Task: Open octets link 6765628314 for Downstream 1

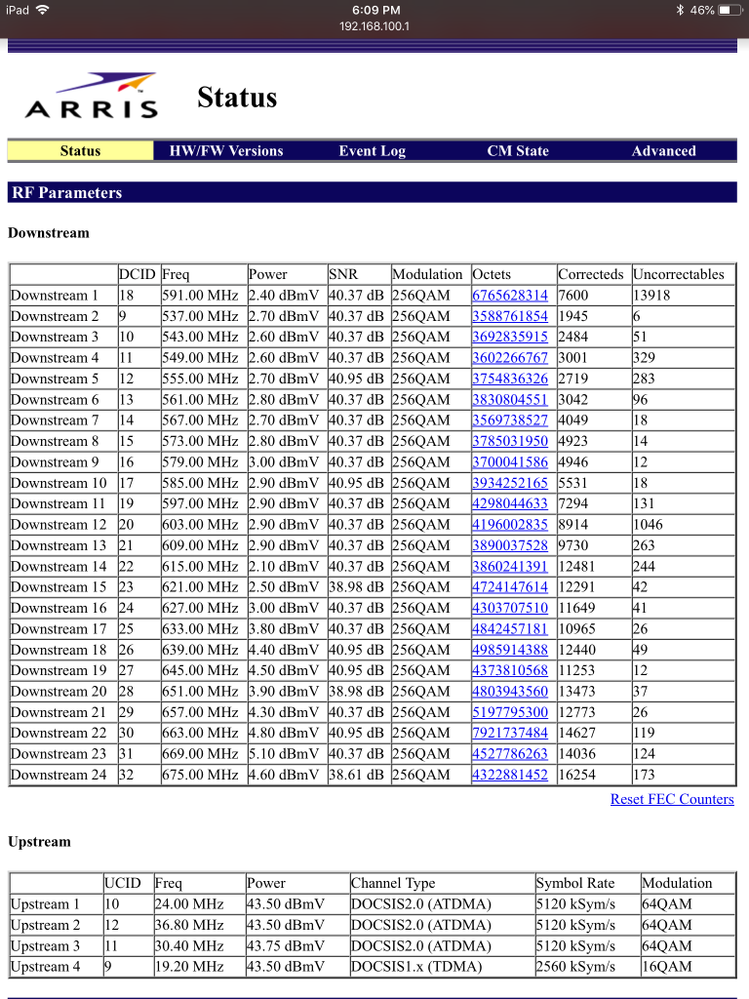Action: click(510, 296)
